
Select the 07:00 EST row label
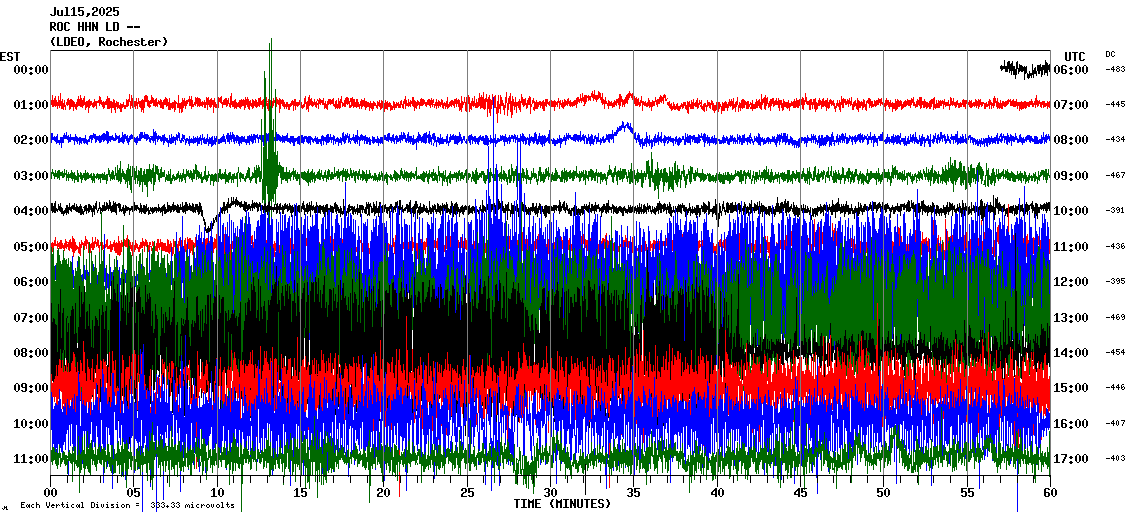(x=31, y=317)
